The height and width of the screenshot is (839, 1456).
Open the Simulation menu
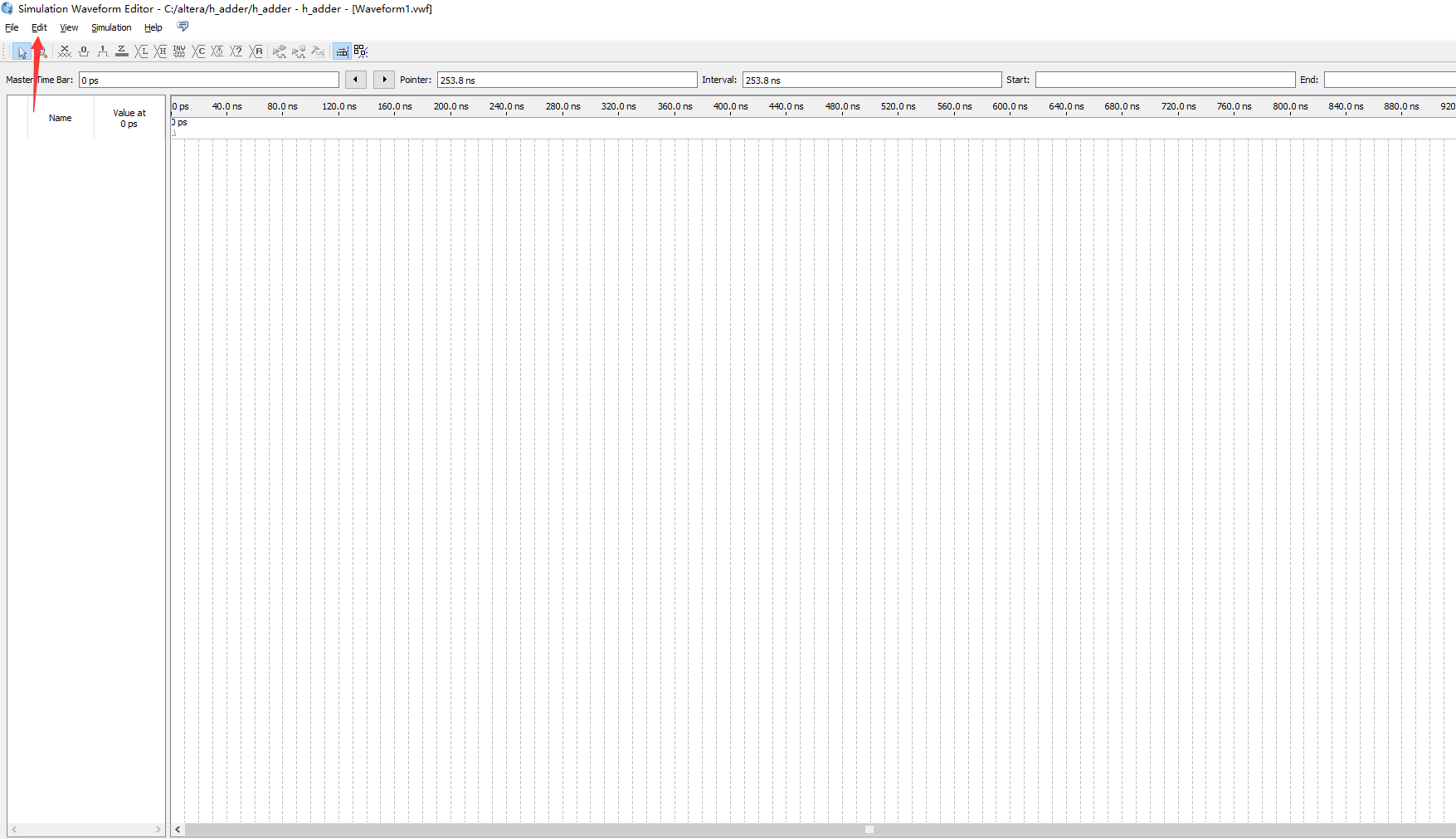[111, 27]
